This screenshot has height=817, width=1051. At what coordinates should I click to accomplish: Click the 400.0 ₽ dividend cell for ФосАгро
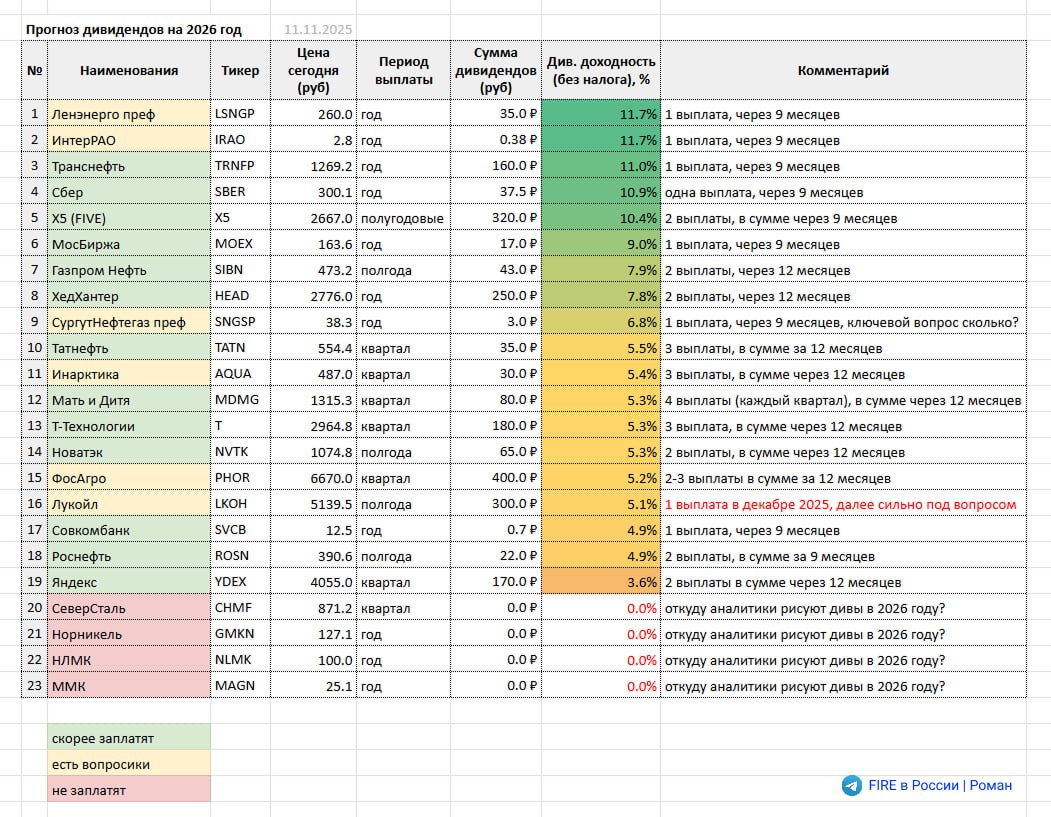(496, 478)
